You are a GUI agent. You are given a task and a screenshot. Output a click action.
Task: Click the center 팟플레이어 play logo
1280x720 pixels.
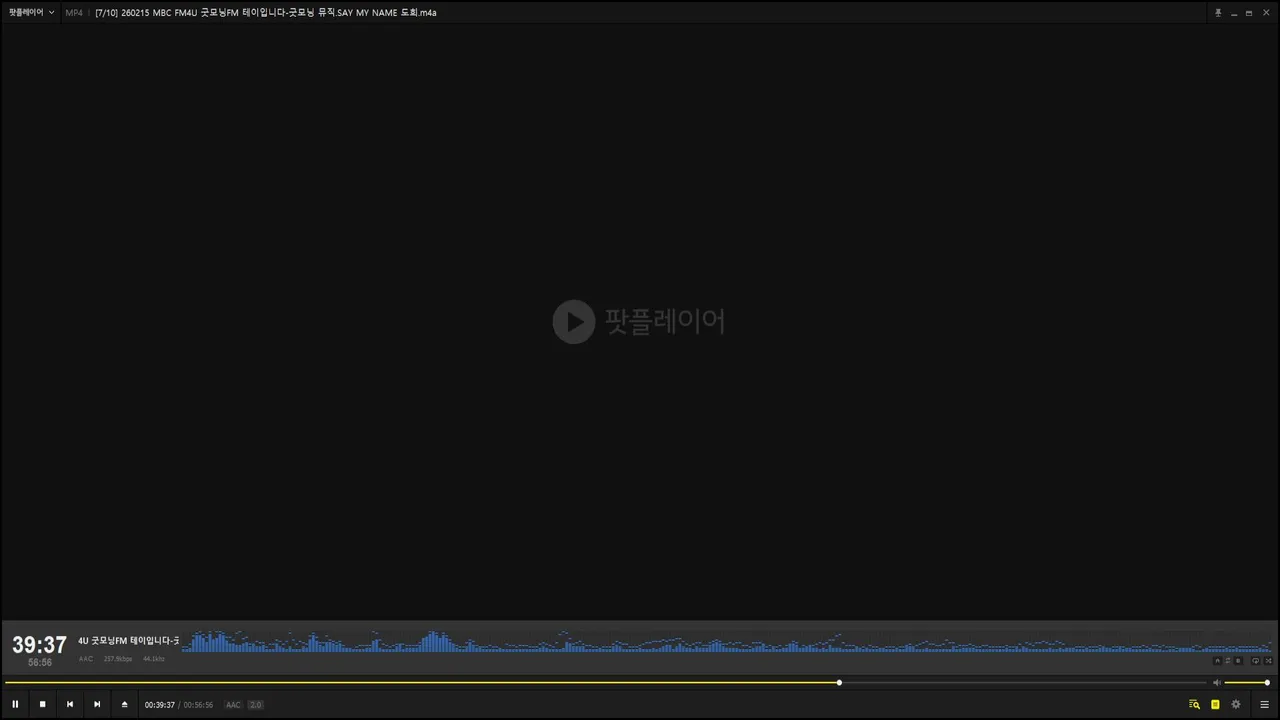tap(639, 321)
